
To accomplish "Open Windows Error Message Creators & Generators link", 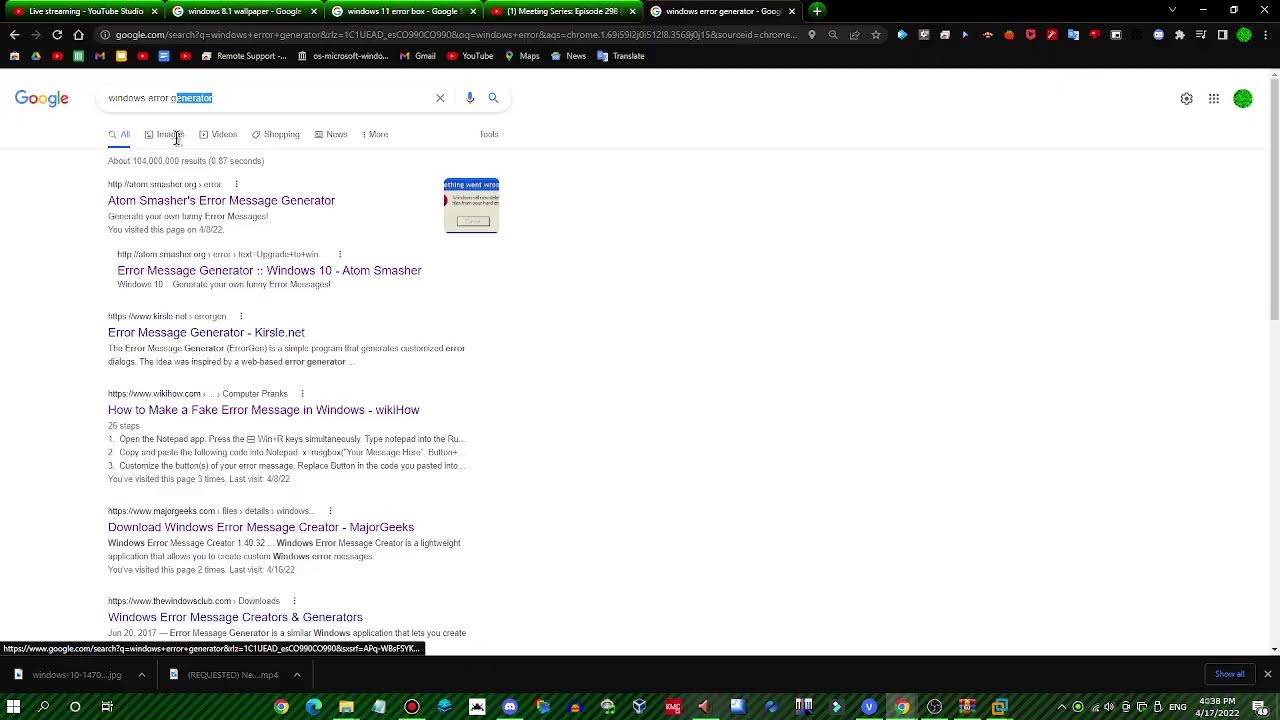I will click(x=235, y=617).
